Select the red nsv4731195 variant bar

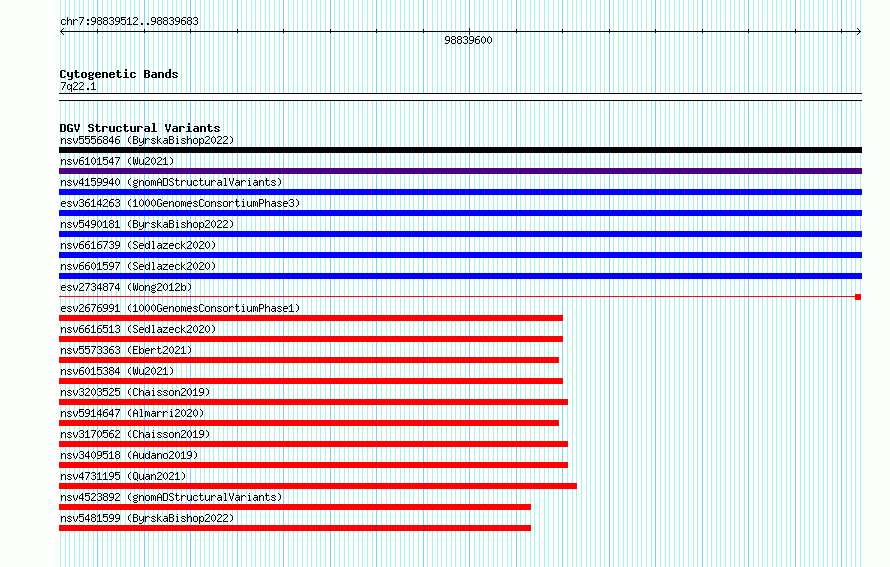click(318, 486)
